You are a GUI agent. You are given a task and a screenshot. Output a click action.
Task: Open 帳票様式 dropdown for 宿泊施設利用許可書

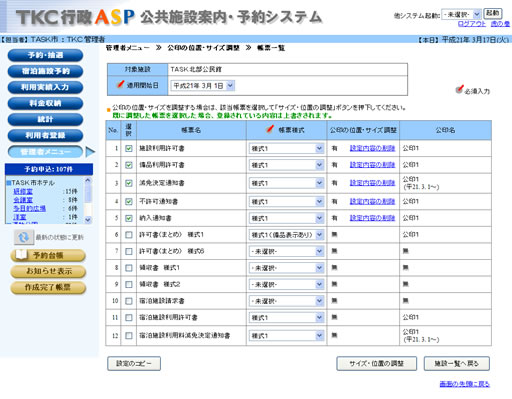286,318
